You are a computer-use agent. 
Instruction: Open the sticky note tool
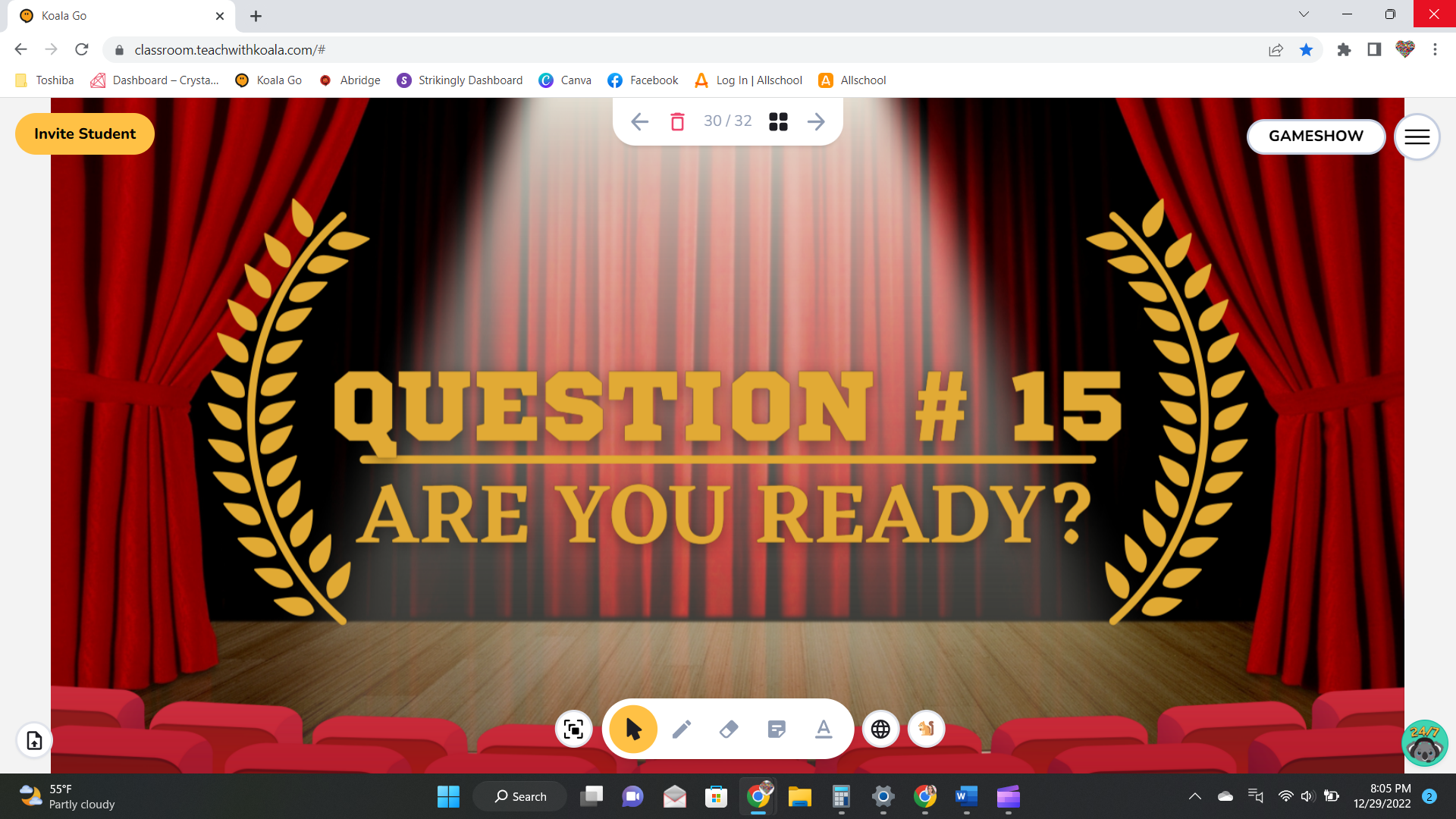tap(776, 729)
